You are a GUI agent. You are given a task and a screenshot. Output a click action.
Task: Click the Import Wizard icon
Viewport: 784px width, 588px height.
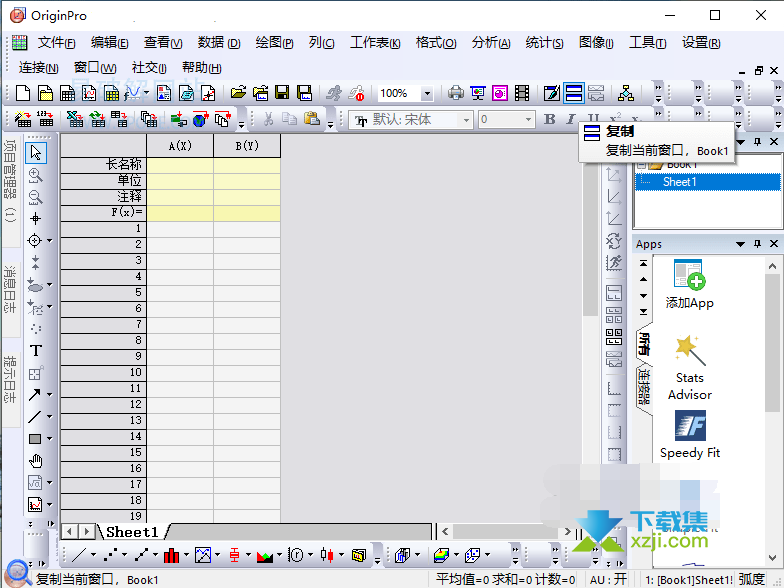point(23,120)
